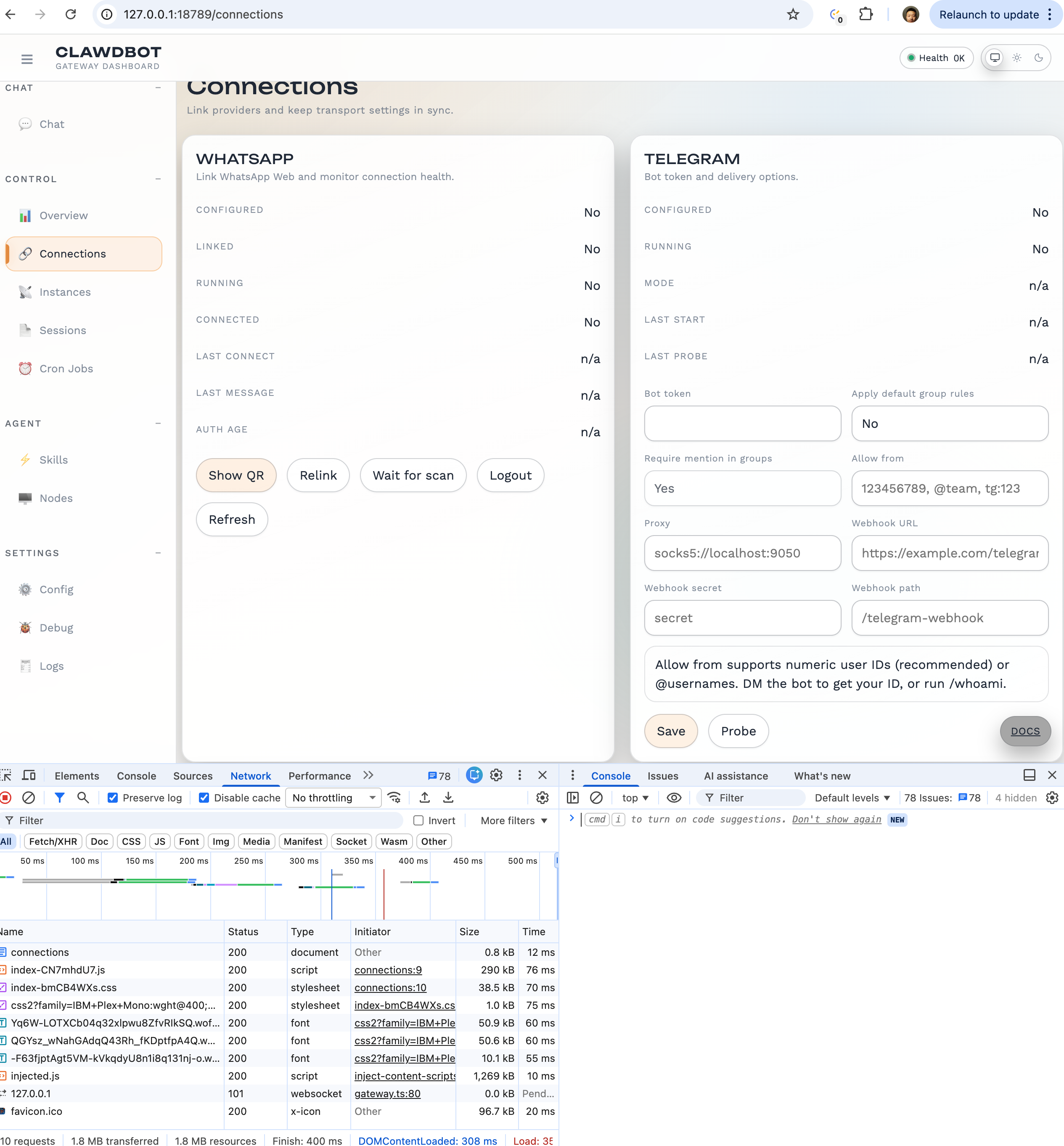Image resolution: width=1064 pixels, height=1146 pixels.
Task: Bookmark page with star icon
Action: (793, 14)
